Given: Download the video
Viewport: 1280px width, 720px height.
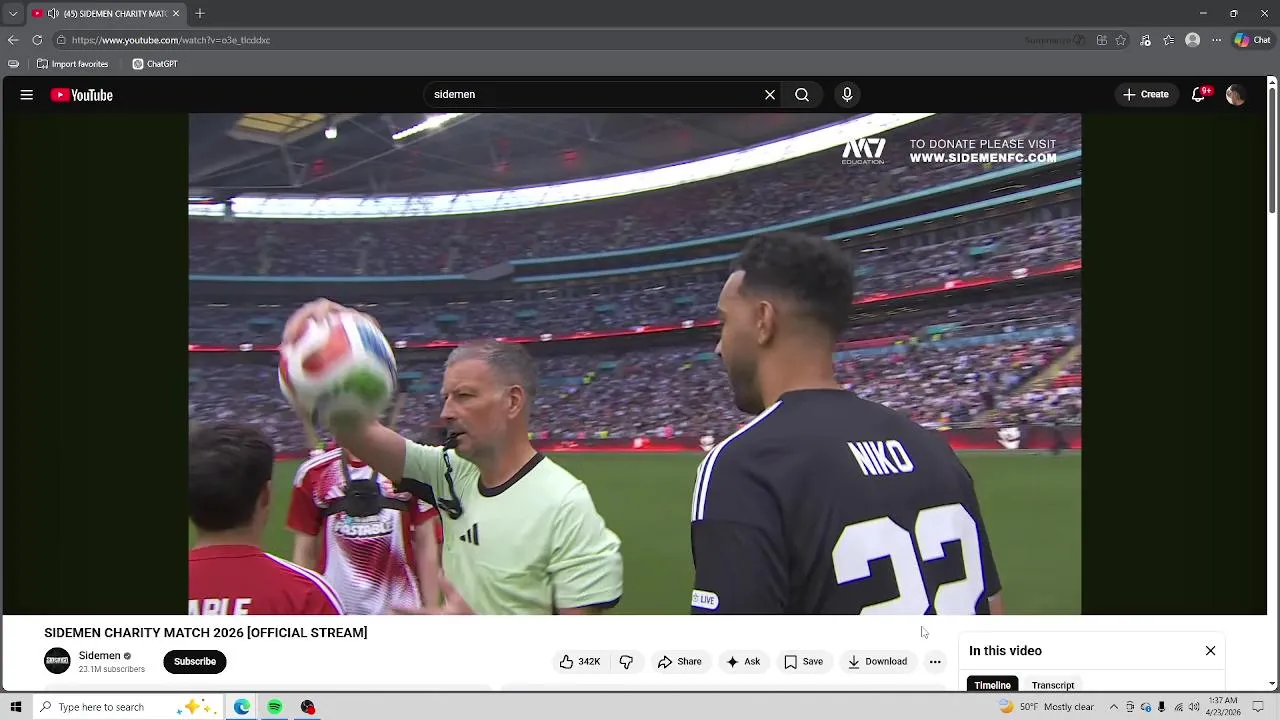Looking at the screenshot, I should click(x=877, y=662).
